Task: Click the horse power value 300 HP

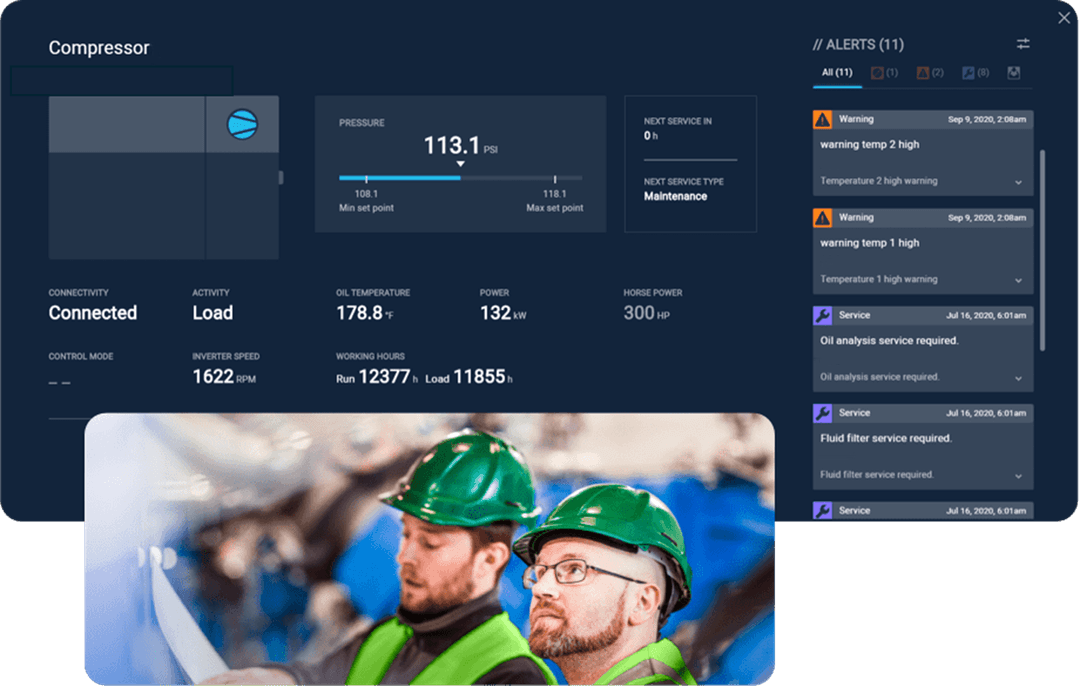Action: pos(647,313)
